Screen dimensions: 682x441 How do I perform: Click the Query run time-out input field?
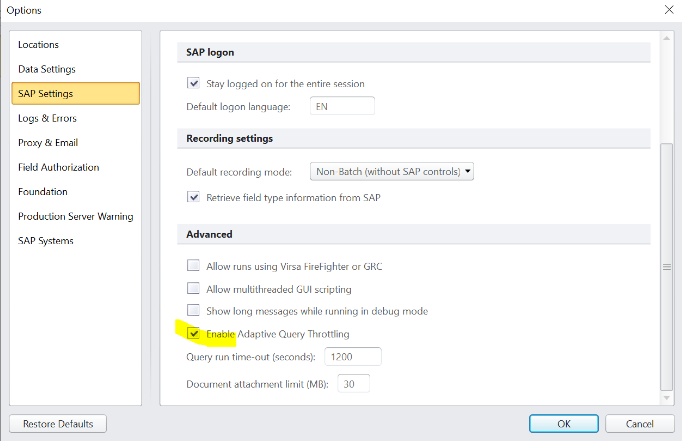[351, 357]
